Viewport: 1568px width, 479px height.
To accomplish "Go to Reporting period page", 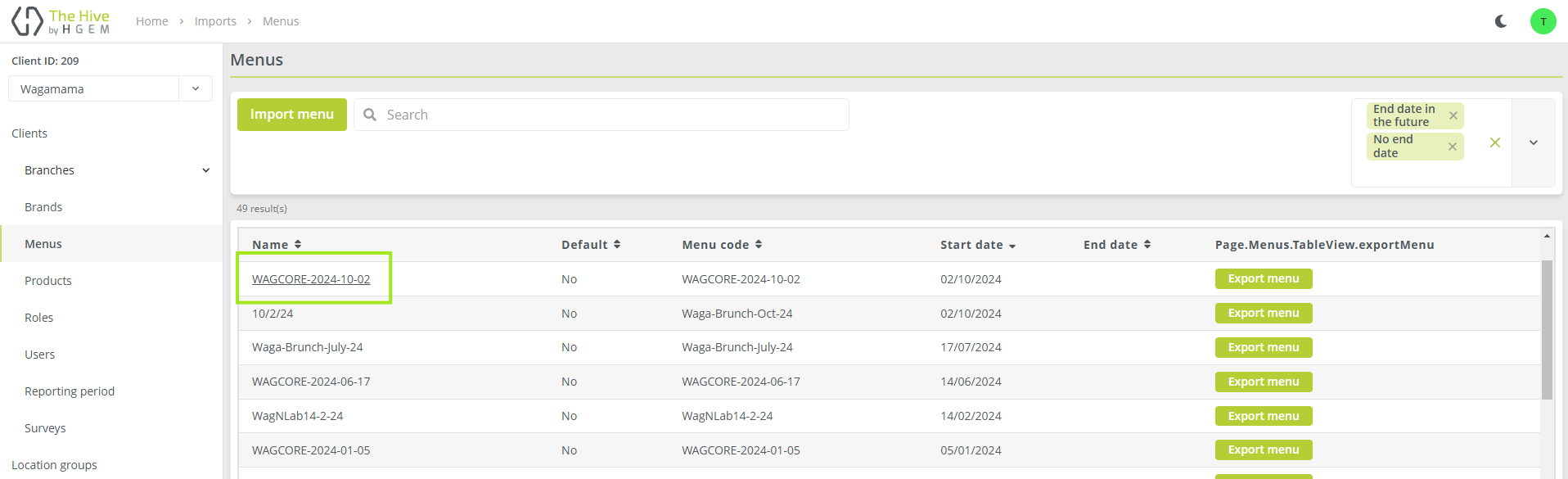I will tap(70, 391).
